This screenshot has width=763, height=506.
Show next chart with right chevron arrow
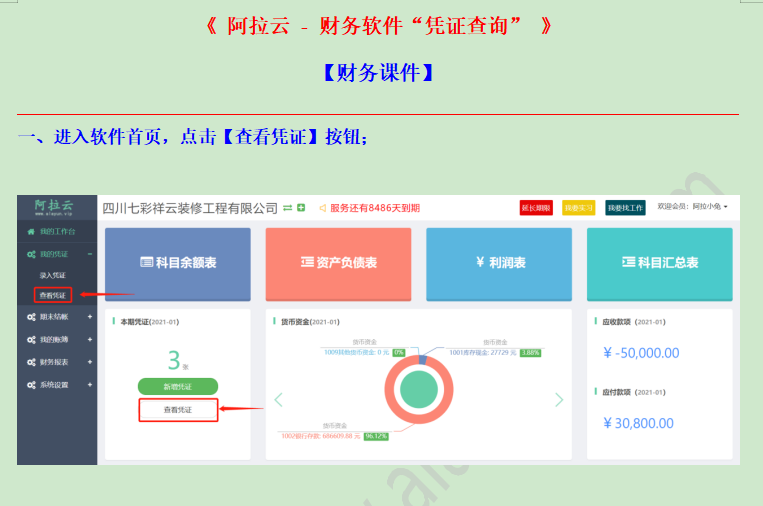(x=559, y=400)
